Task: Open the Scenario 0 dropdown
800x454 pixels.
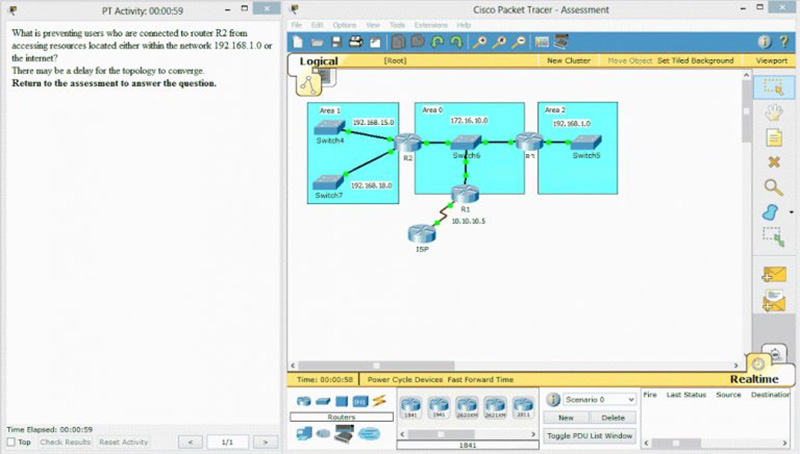Action: pos(599,399)
